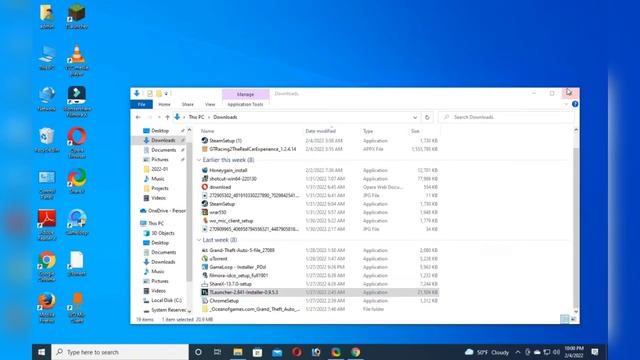This screenshot has height=360, width=640.
Task: Open Customize Quick Access Toolbar dropdown
Action: point(166,93)
